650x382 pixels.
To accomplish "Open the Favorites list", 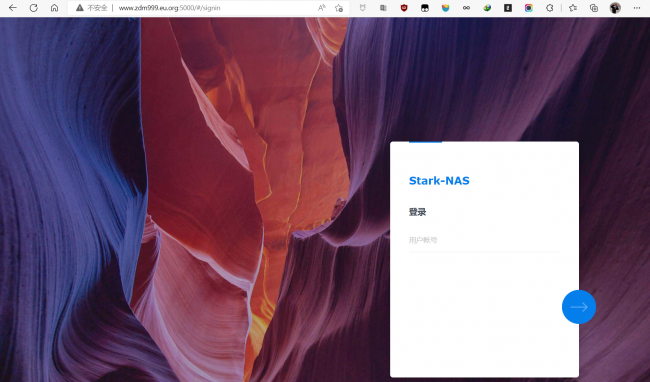I will pyautogui.click(x=573, y=8).
